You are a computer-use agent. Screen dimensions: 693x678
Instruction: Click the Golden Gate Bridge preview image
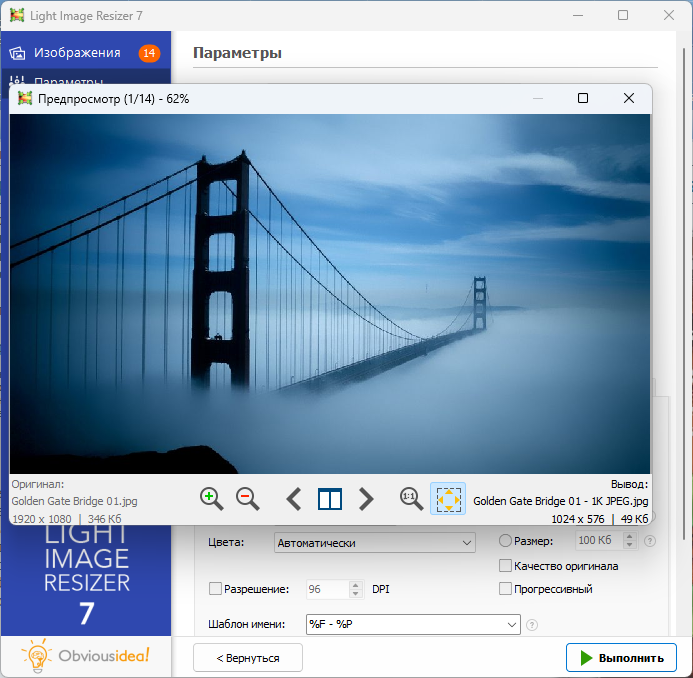coord(330,292)
